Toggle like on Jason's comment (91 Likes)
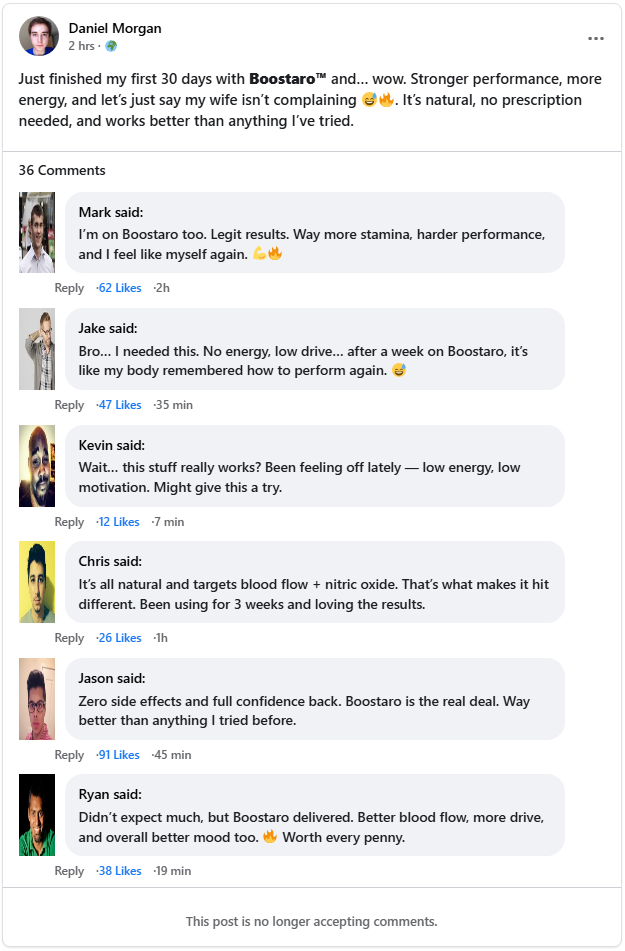 (x=120, y=754)
